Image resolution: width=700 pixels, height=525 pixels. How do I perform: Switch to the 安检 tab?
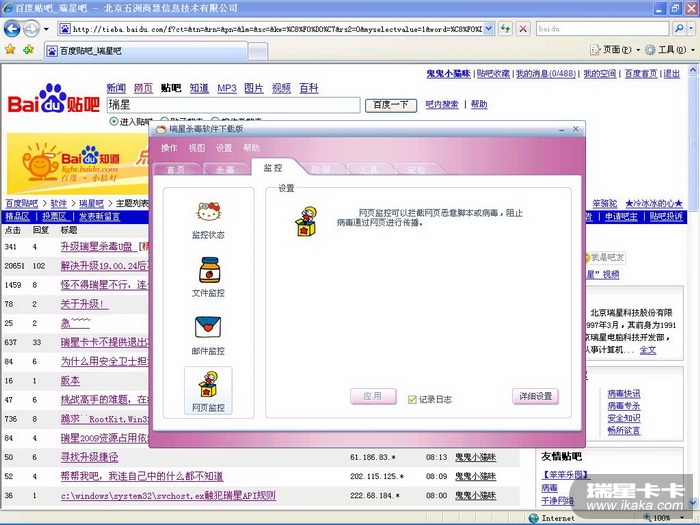pos(417,170)
